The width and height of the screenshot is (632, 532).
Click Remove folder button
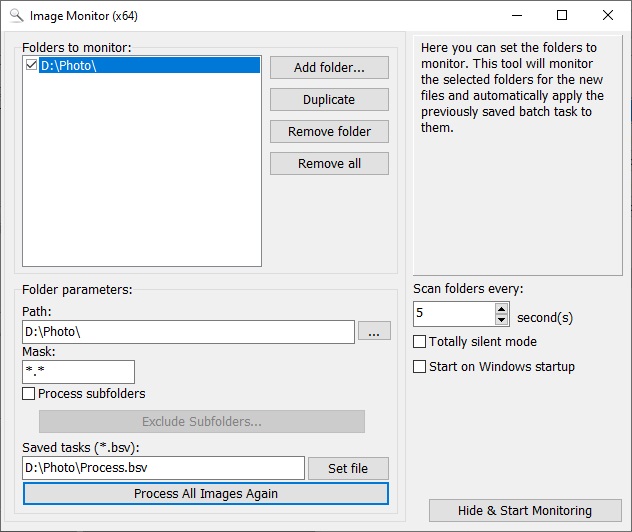329,132
